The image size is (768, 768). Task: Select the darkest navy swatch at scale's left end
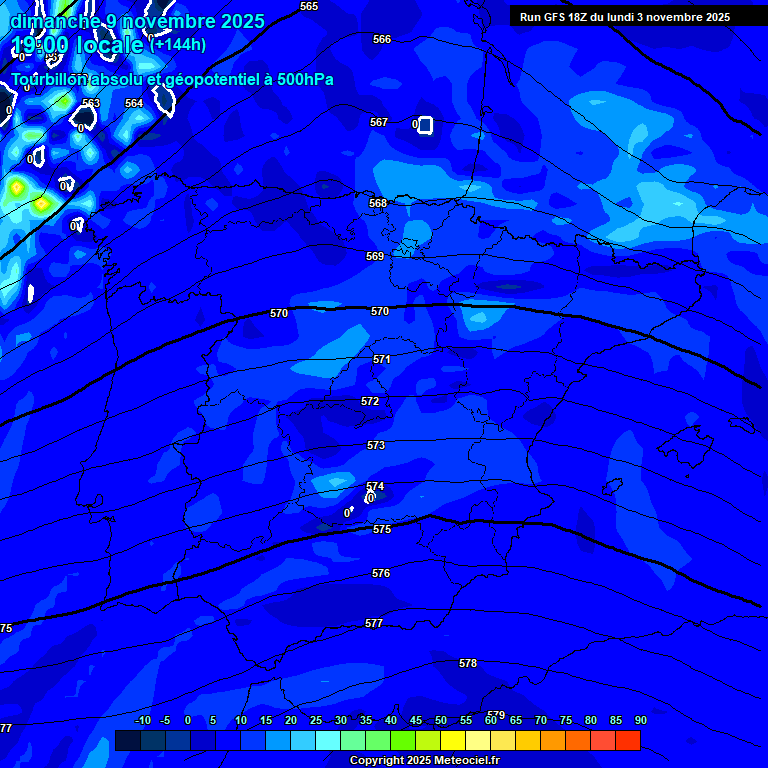(x=127, y=741)
